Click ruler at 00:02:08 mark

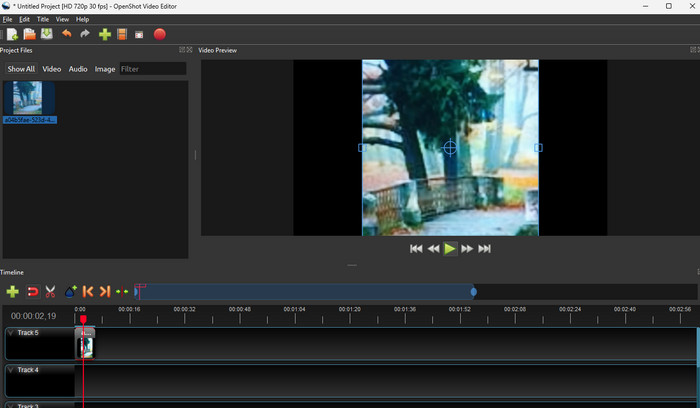[515, 309]
